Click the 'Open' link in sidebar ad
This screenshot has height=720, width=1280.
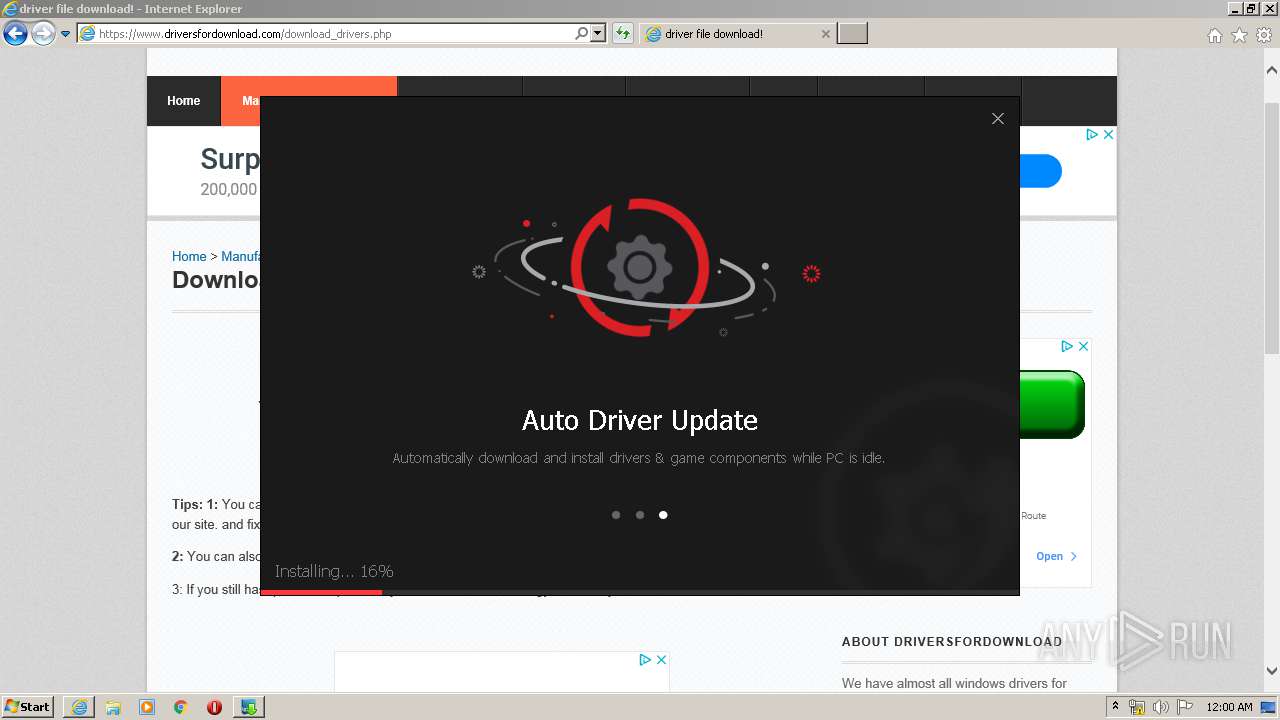(x=1056, y=556)
